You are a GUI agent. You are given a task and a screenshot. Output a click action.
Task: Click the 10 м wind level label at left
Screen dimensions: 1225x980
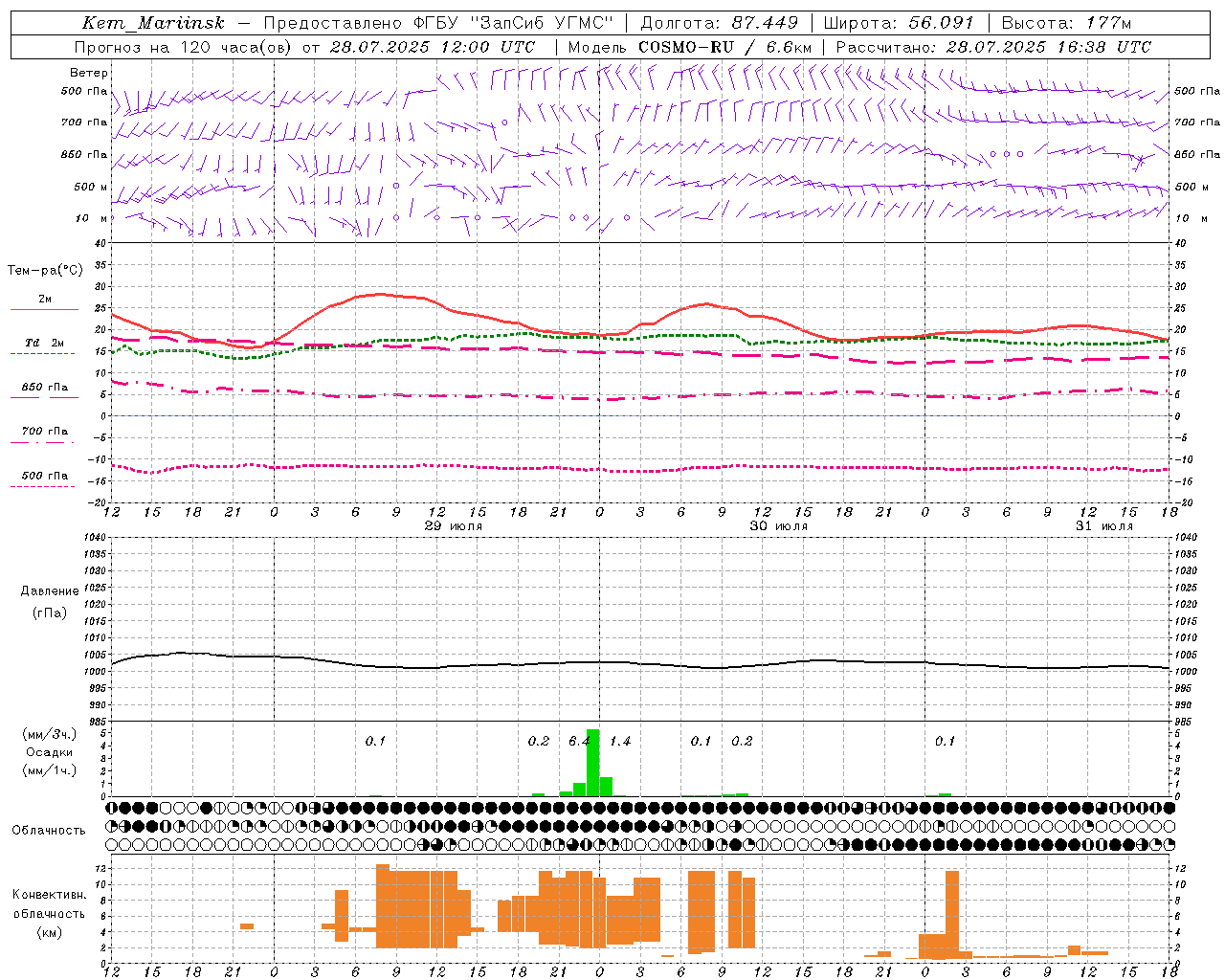click(91, 218)
